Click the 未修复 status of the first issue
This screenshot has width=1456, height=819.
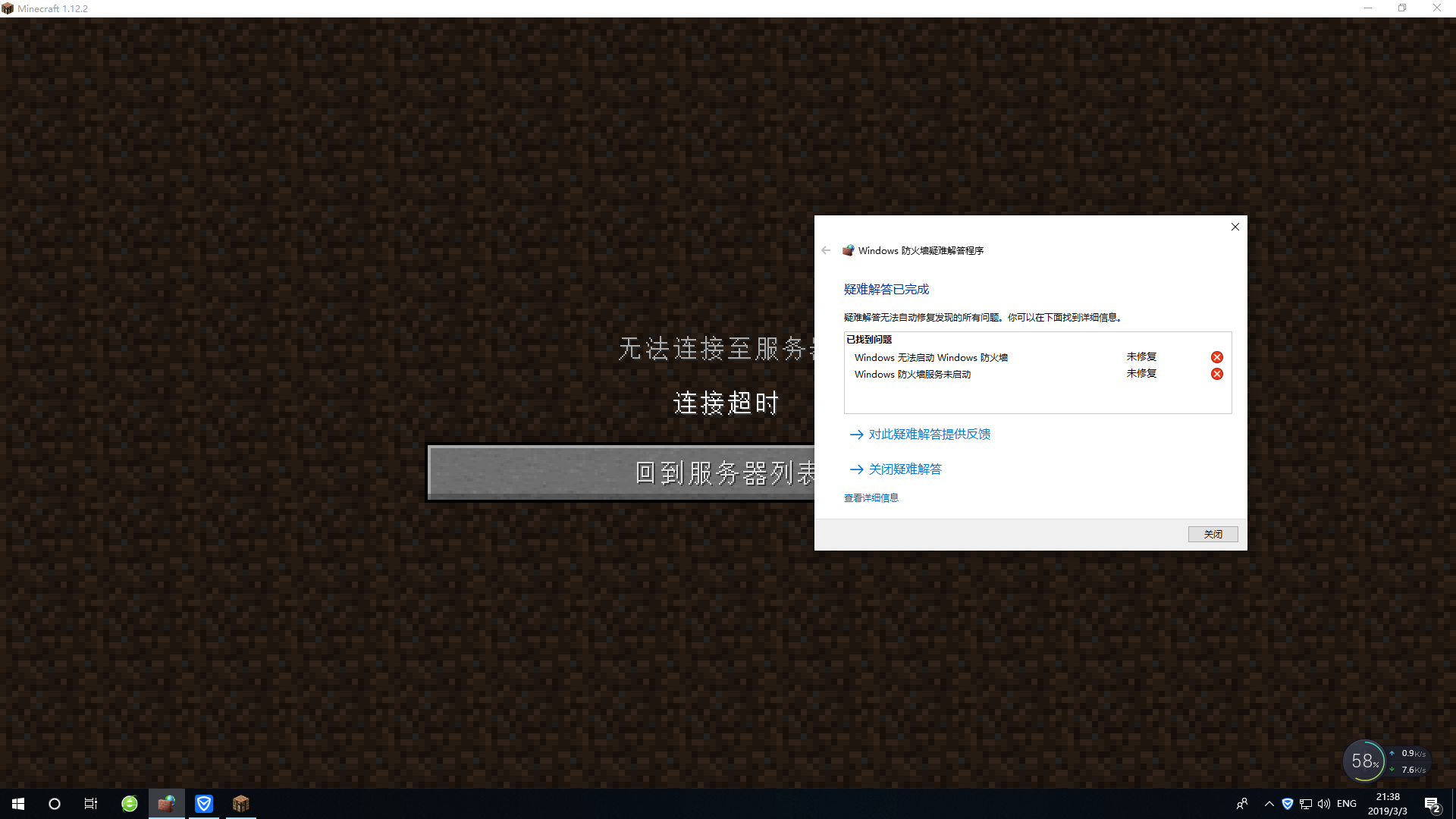(x=1141, y=357)
